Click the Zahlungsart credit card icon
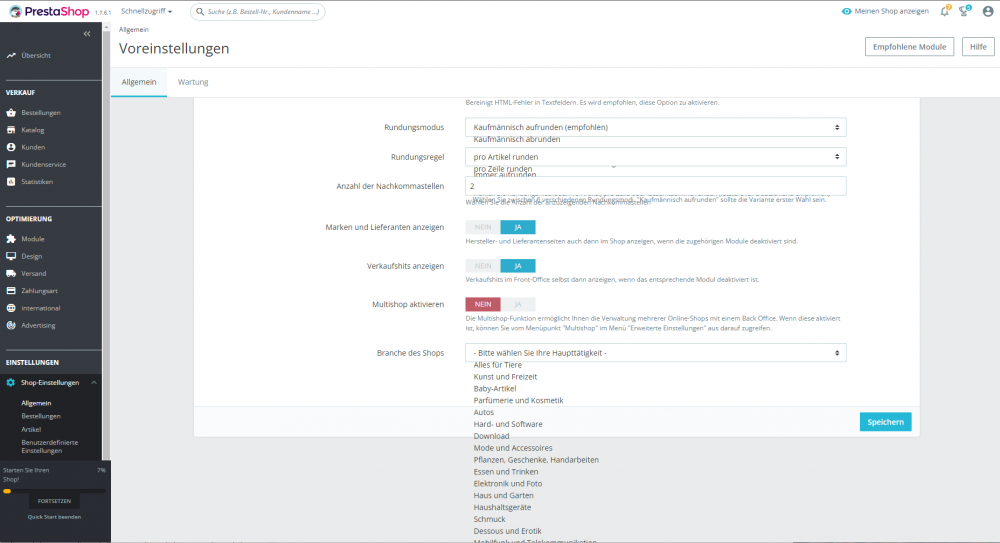1000x543 pixels. point(11,291)
